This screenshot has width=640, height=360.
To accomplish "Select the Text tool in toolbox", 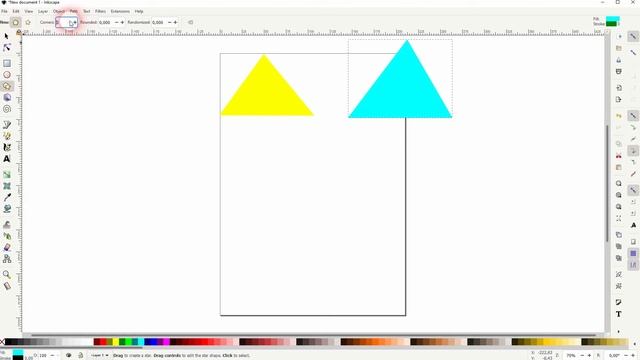I will click(7, 159).
